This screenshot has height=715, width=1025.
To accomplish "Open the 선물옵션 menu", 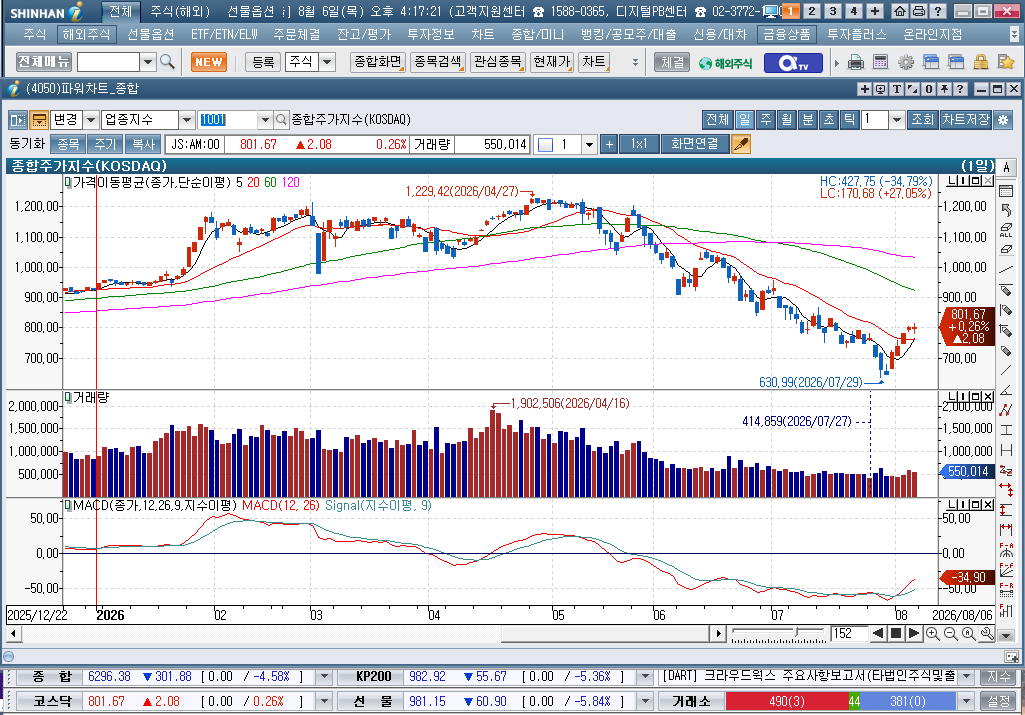I will pos(150,34).
